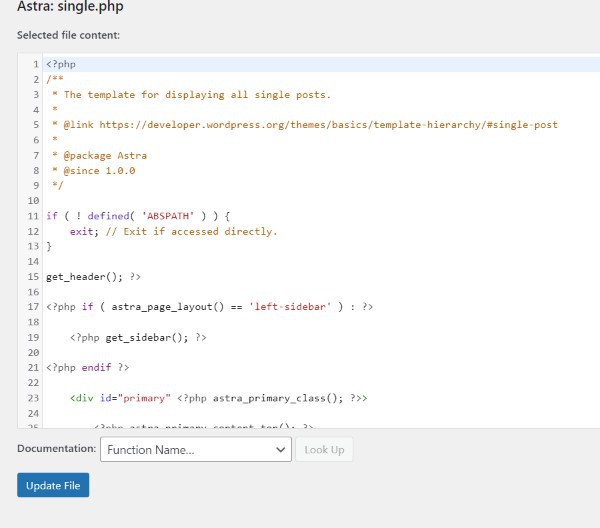Click the disabled Look Up button
Viewport: 600px width, 528px height.
point(324,449)
